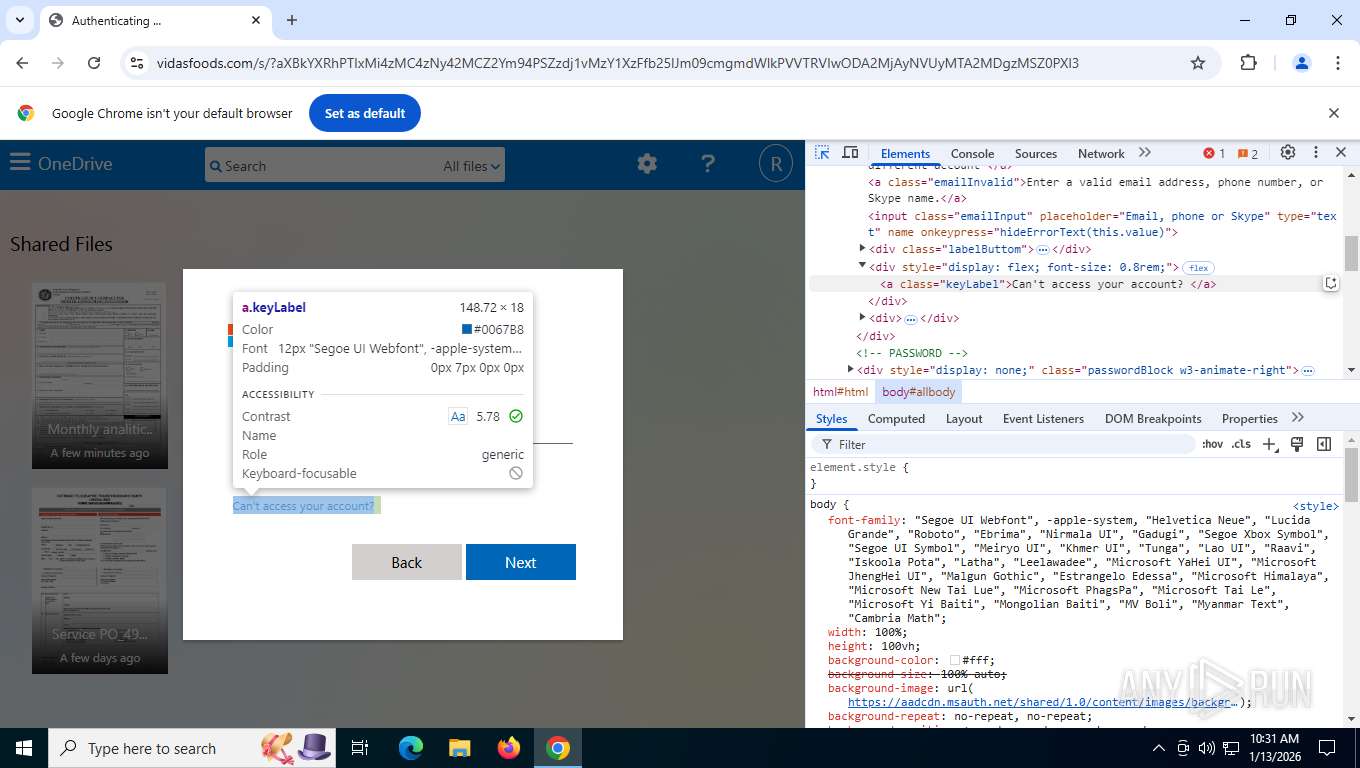Click the Styles Filter input field
The image size is (1360, 768).
(1005, 444)
